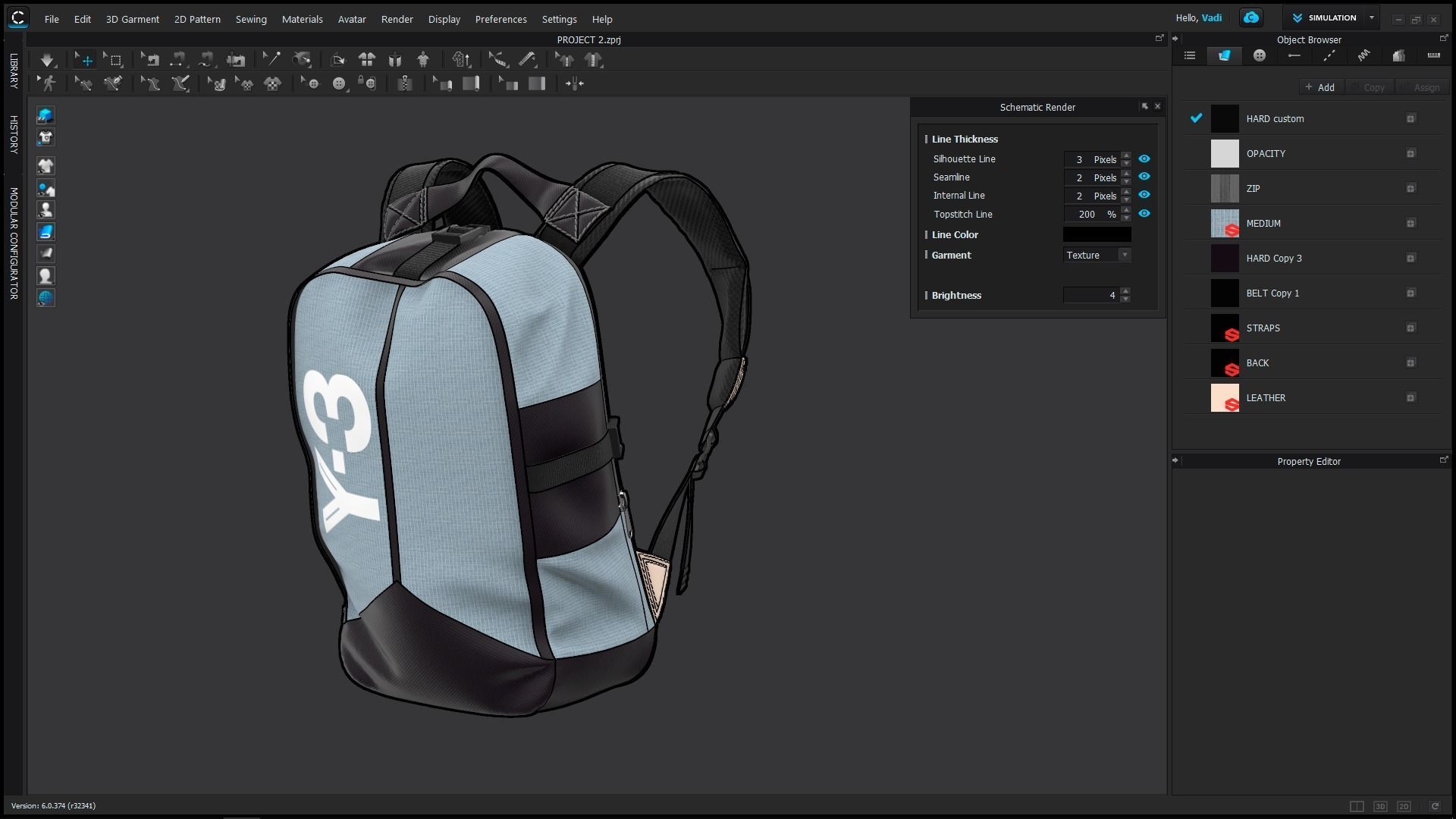Click the converging arrows toolbar icon
1456x819 pixels.
point(575,84)
